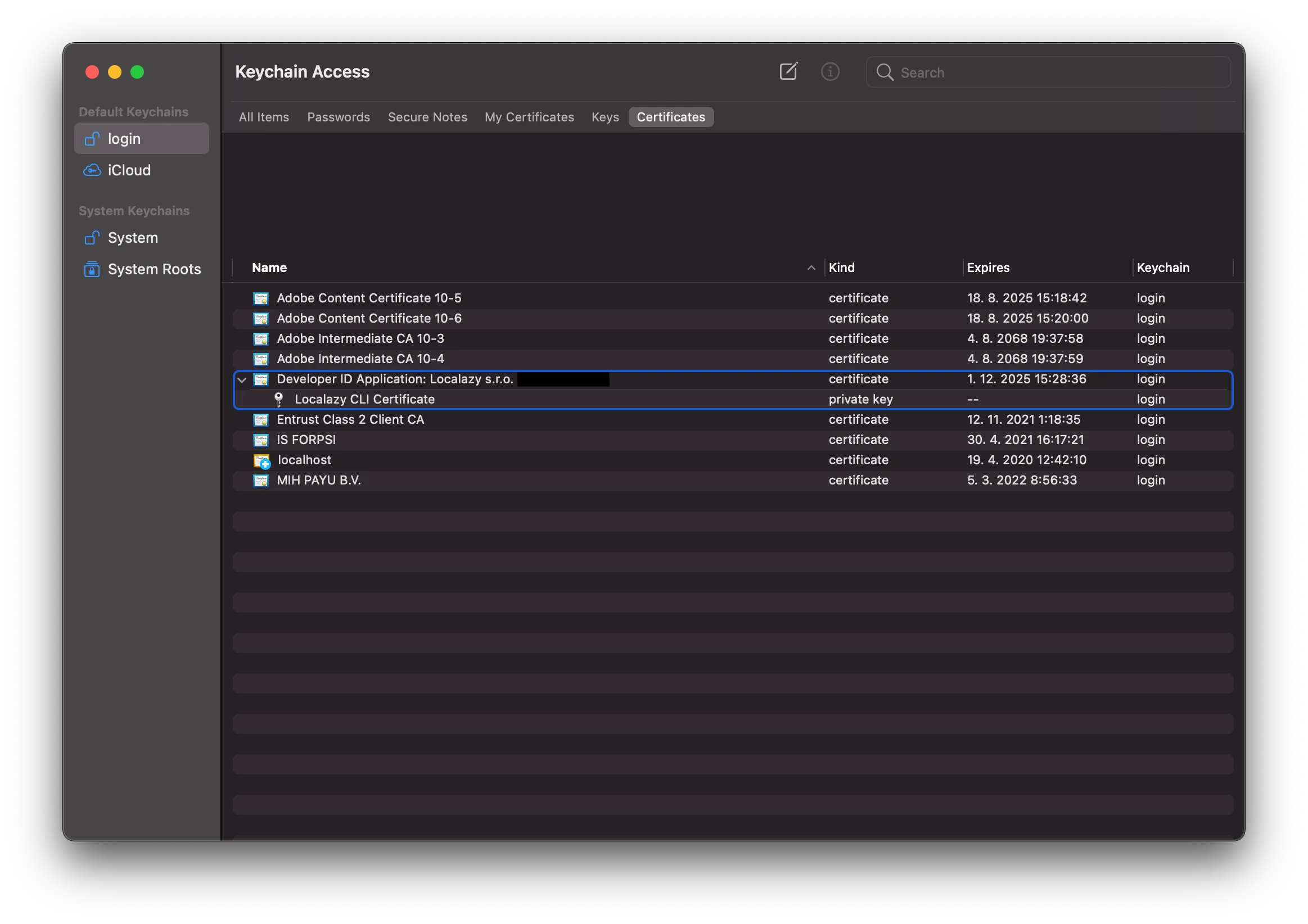This screenshot has width=1308, height=924.
Task: Click the compose new note icon
Action: (x=788, y=72)
